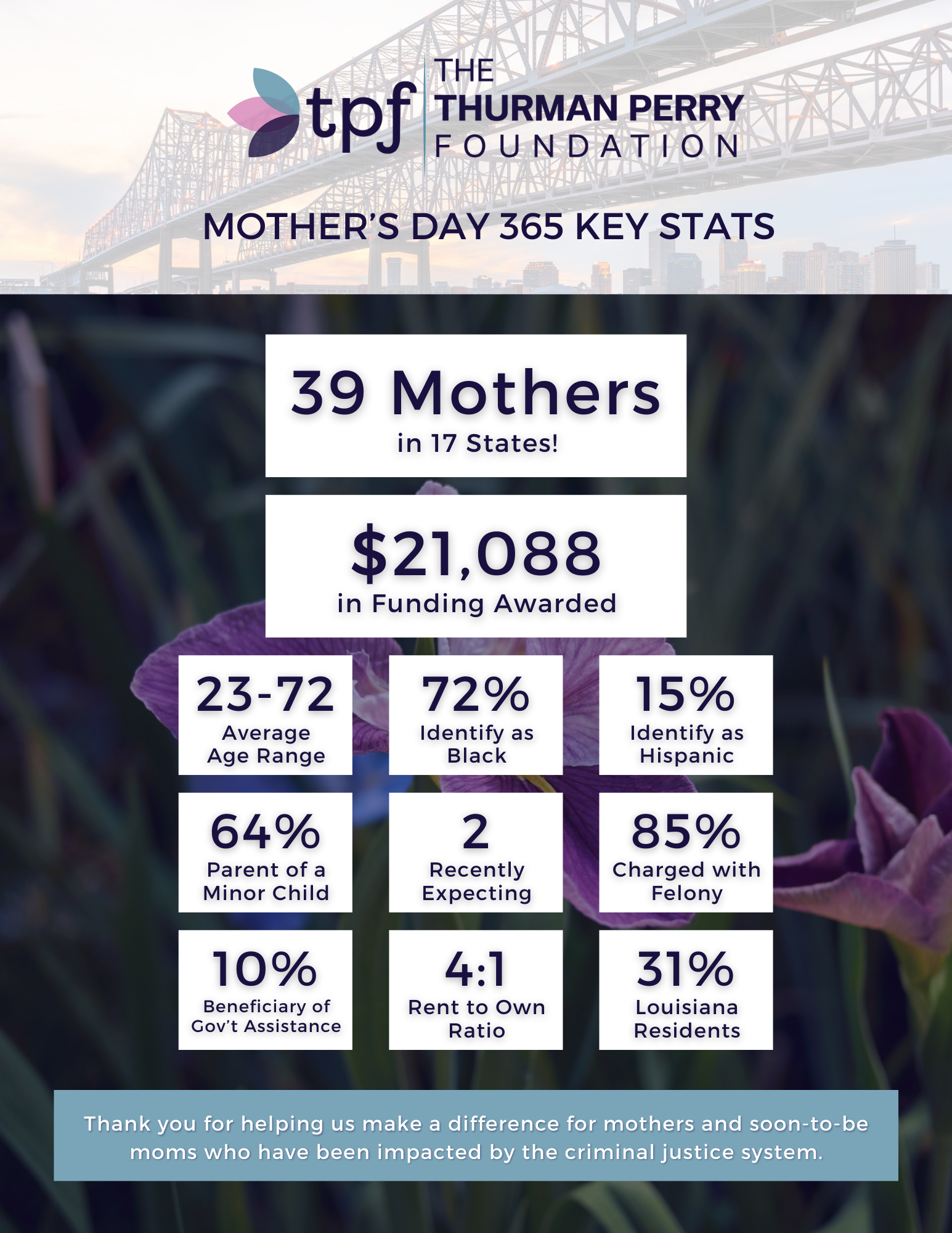Click the 39 Mothers in 17 States card

tap(476, 406)
